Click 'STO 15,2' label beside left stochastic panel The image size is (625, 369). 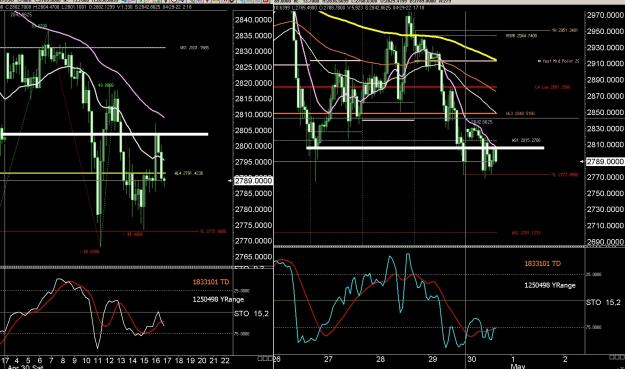click(x=251, y=314)
